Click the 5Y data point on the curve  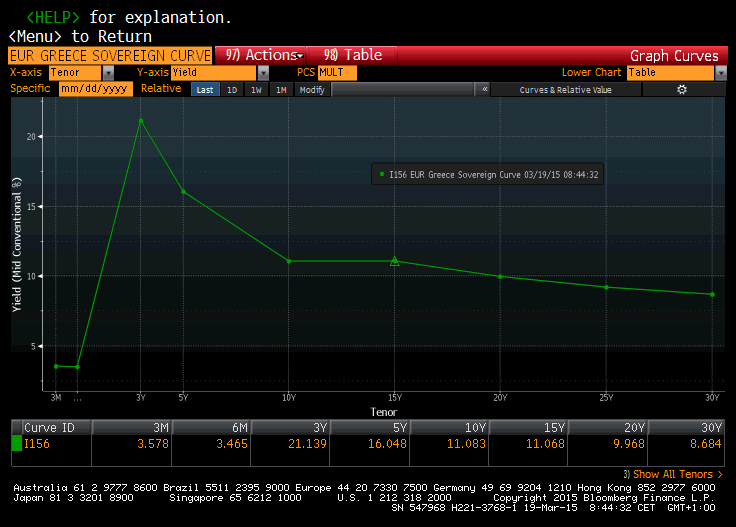pyautogui.click(x=184, y=191)
